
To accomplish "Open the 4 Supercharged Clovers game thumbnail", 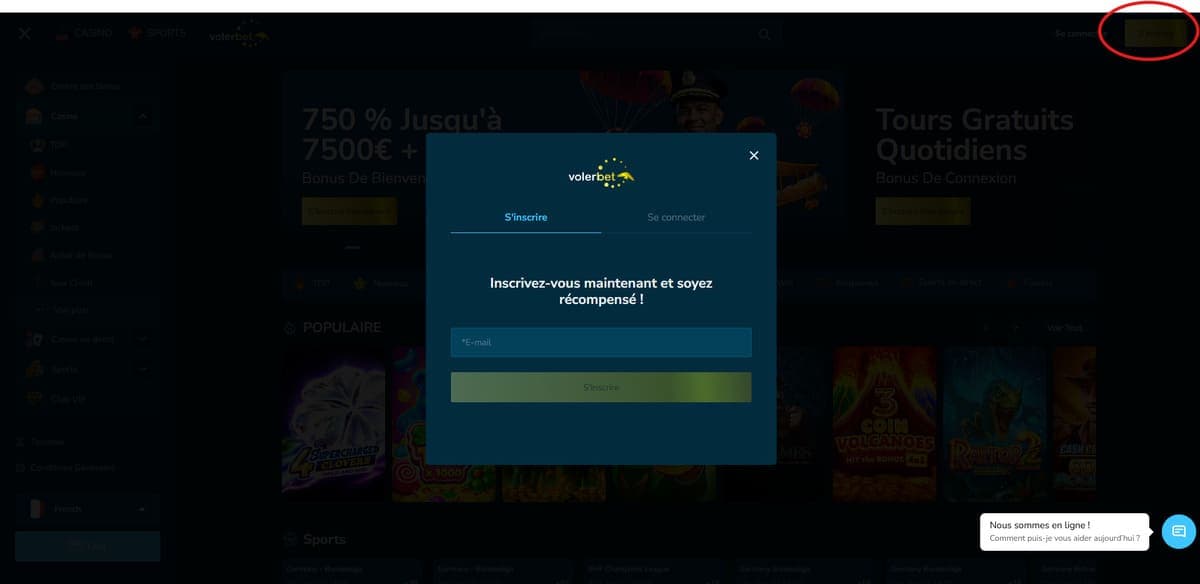I will [333, 424].
